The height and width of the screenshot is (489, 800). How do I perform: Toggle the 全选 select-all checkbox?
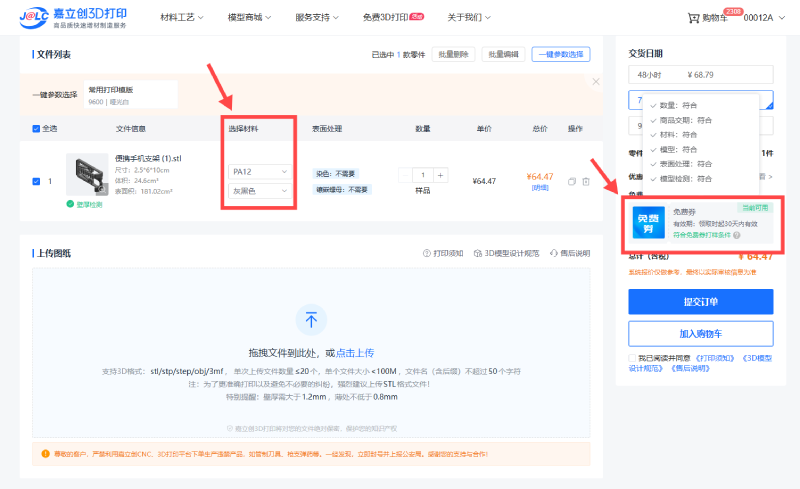pyautogui.click(x=37, y=128)
